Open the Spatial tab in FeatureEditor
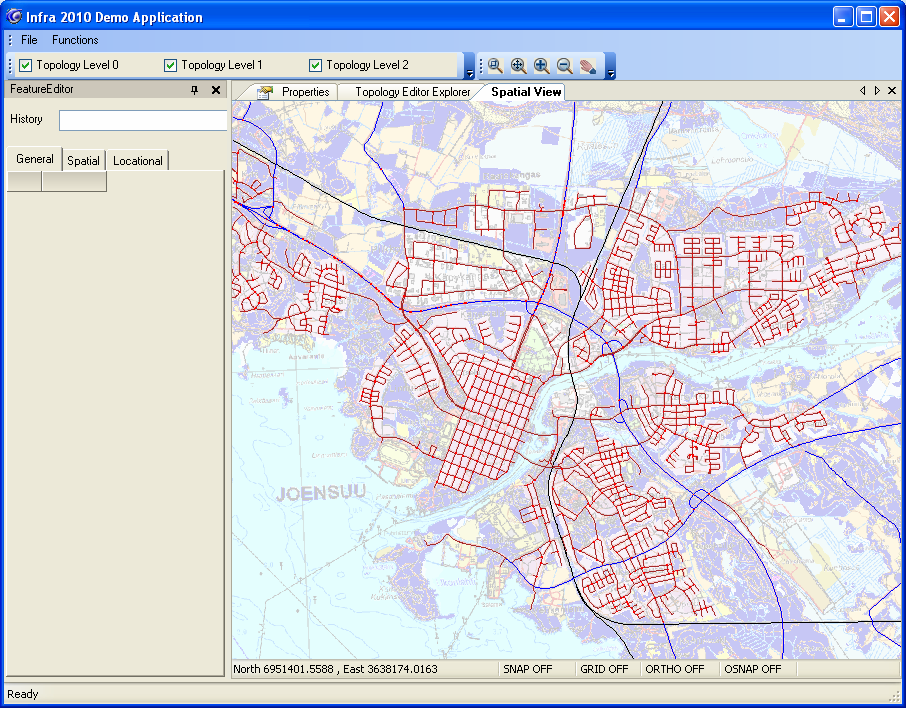906x708 pixels. [83, 161]
